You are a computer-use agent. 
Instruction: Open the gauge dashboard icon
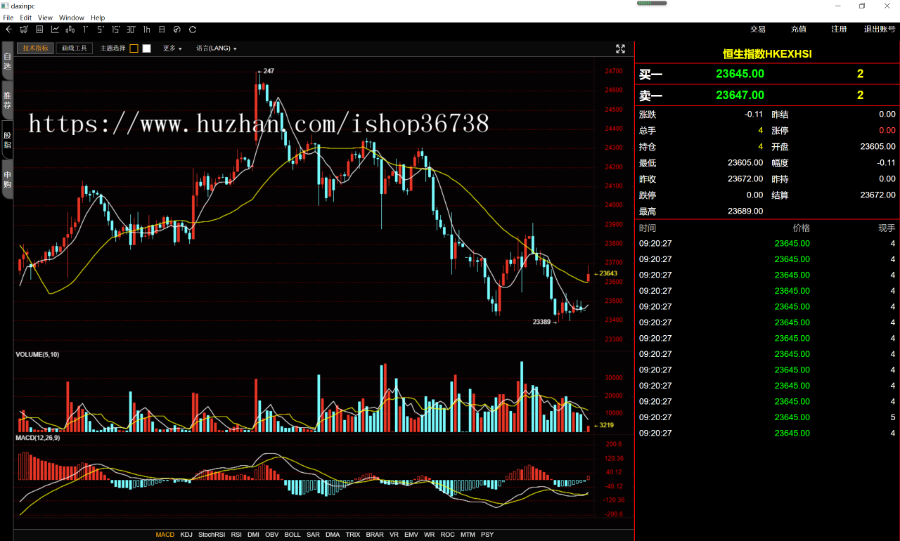(x=177, y=29)
